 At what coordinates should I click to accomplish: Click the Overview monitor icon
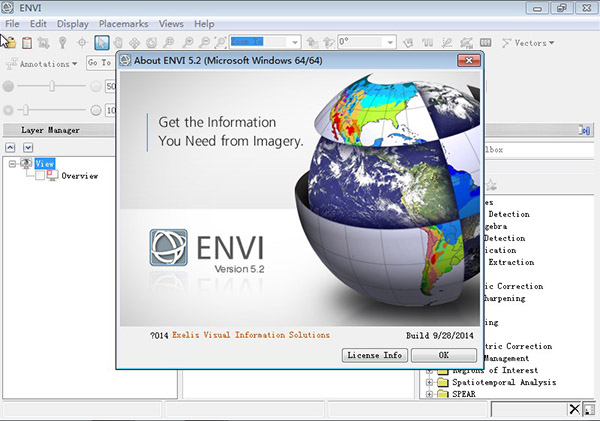click(52, 175)
